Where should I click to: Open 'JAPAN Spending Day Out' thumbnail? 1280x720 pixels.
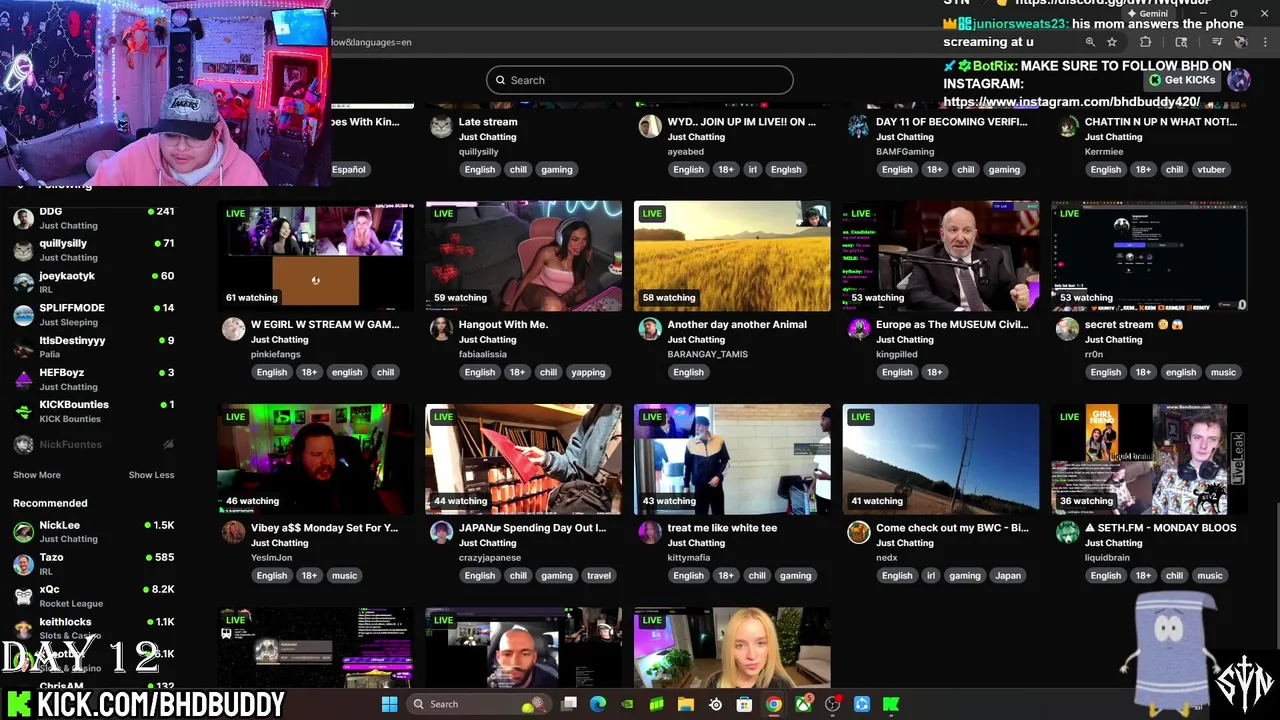[523, 459]
